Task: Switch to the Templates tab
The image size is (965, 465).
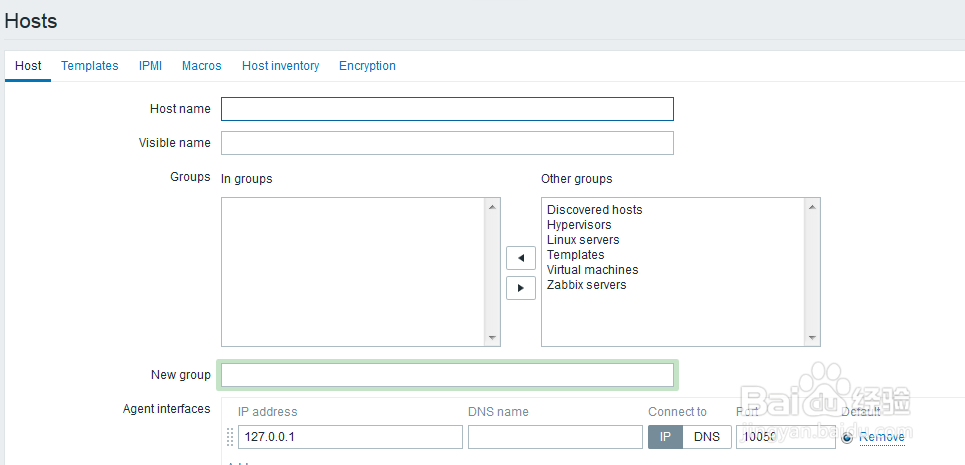Action: pyautogui.click(x=90, y=66)
